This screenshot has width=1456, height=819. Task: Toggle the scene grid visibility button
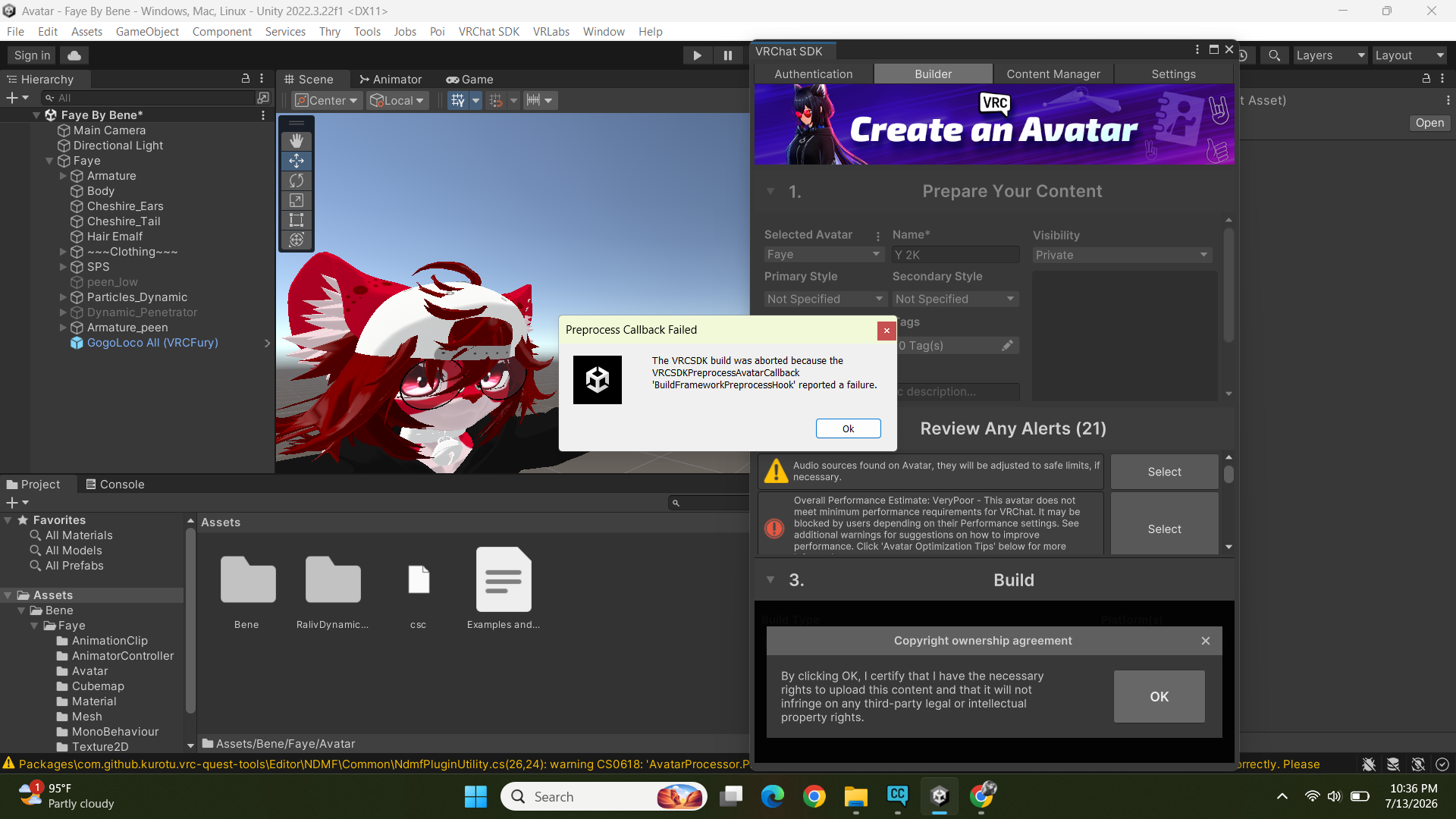coord(457,100)
